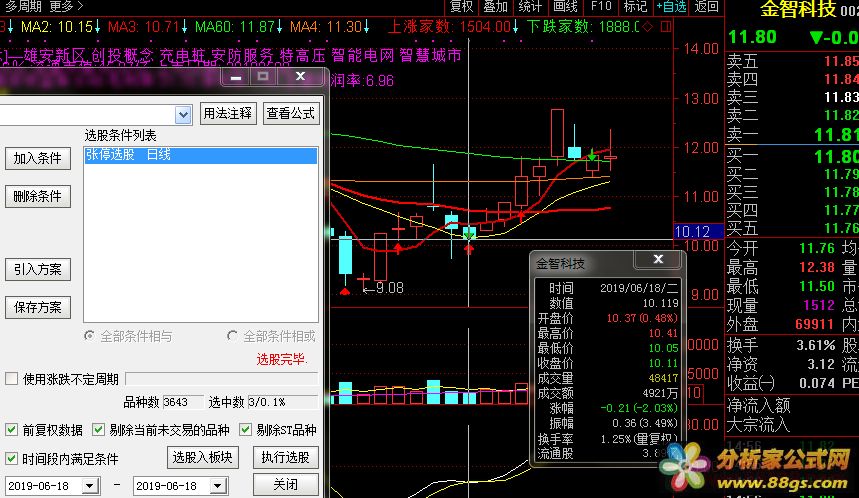
Task: Click the diamond icon after 下跌家数
Action: pos(648,26)
